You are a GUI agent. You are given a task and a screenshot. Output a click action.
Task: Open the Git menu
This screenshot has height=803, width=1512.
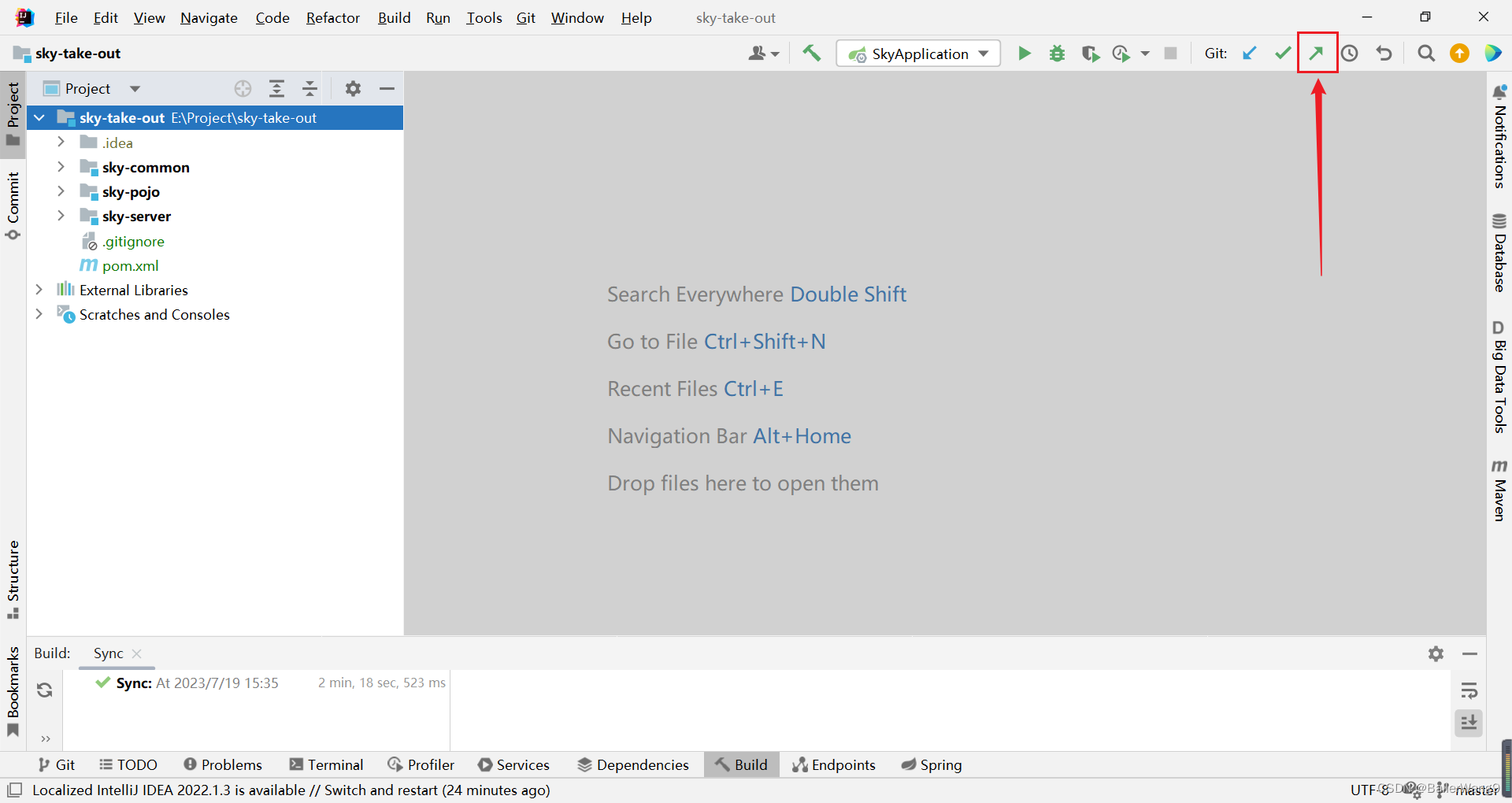pyautogui.click(x=525, y=17)
